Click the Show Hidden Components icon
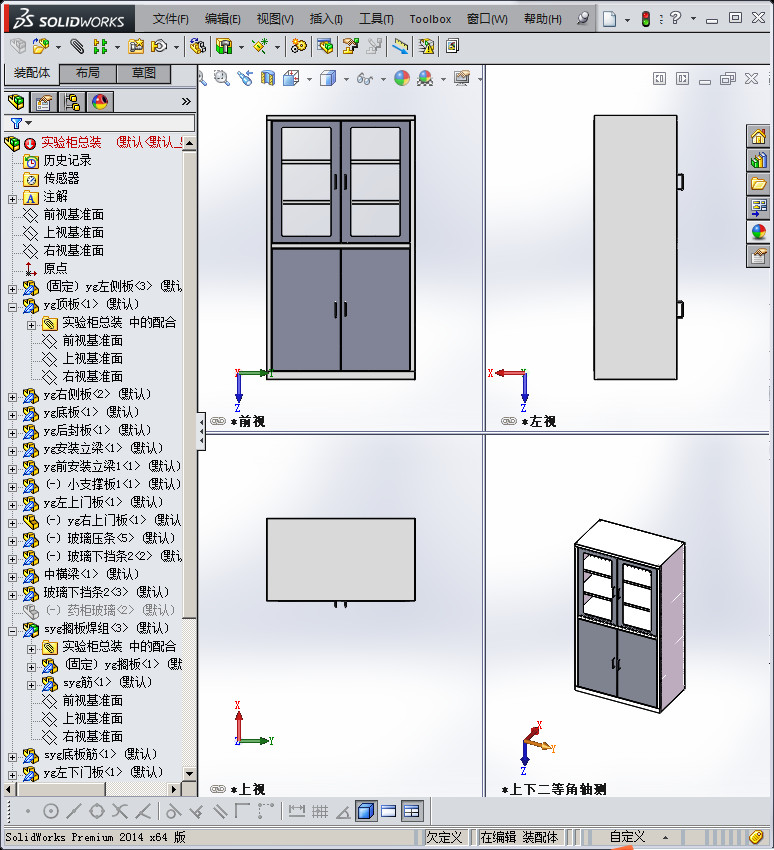 (197, 47)
